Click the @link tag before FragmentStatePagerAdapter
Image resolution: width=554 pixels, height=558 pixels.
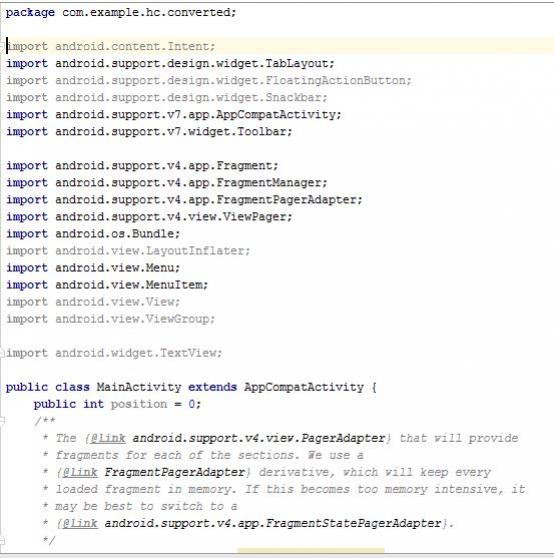pyautogui.click(x=80, y=523)
